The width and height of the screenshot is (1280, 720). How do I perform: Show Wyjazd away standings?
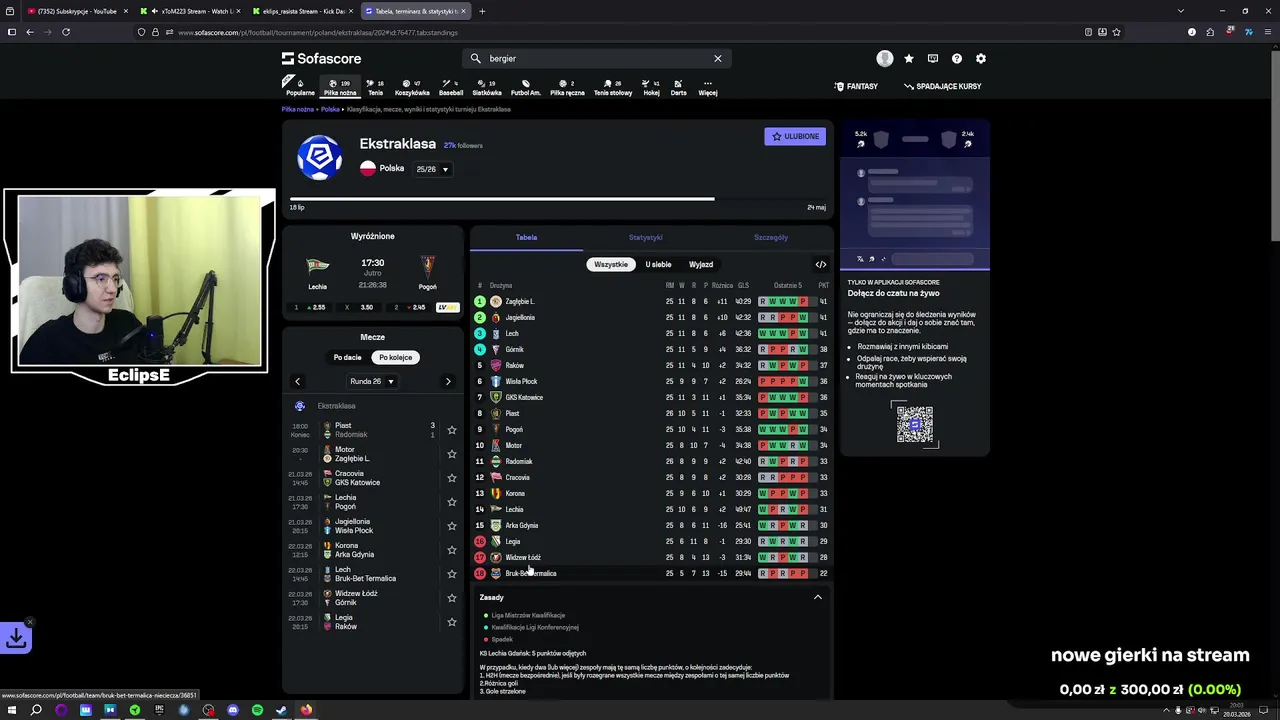(x=701, y=264)
